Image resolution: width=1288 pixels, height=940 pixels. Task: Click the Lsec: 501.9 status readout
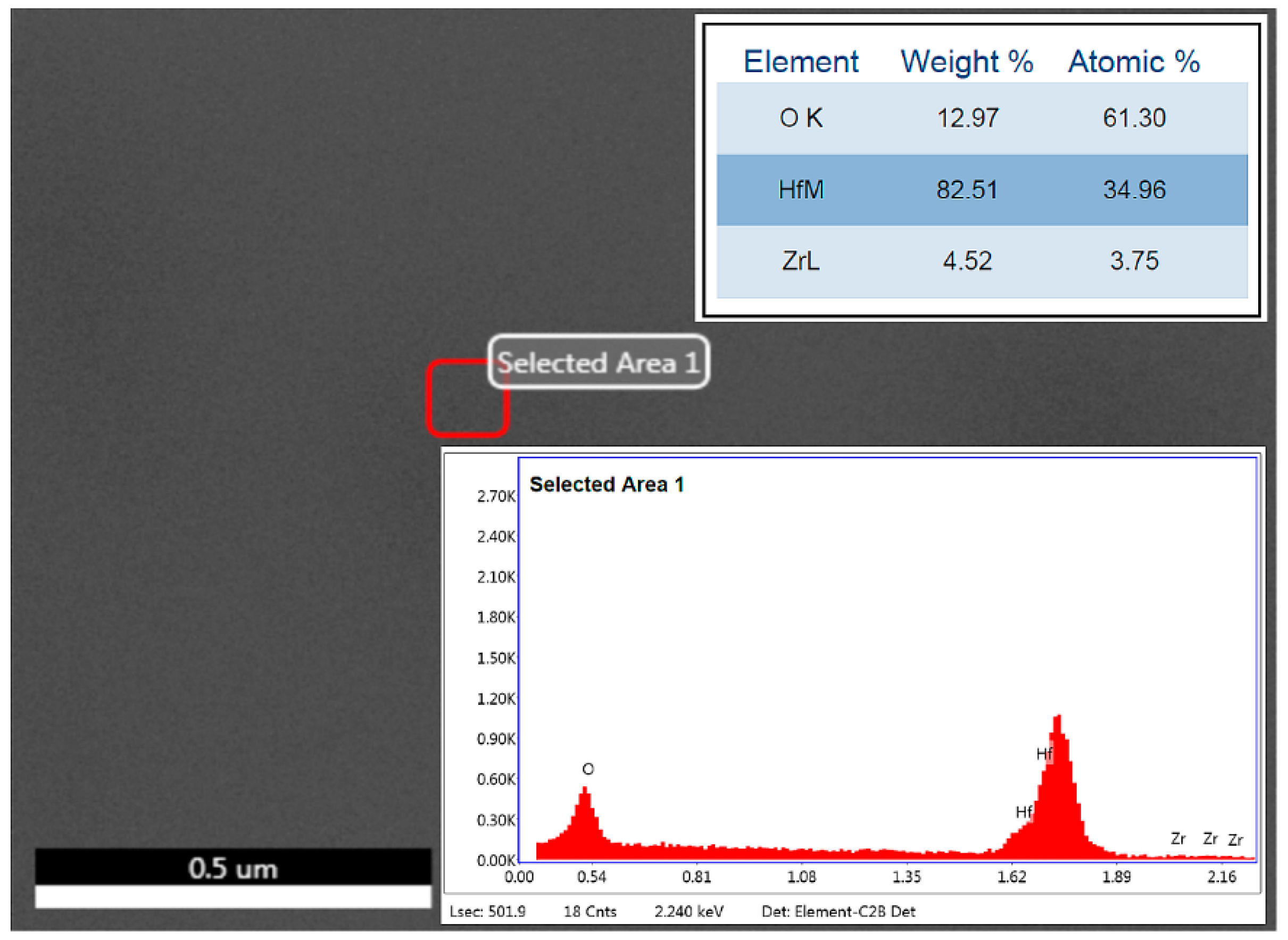(x=487, y=912)
